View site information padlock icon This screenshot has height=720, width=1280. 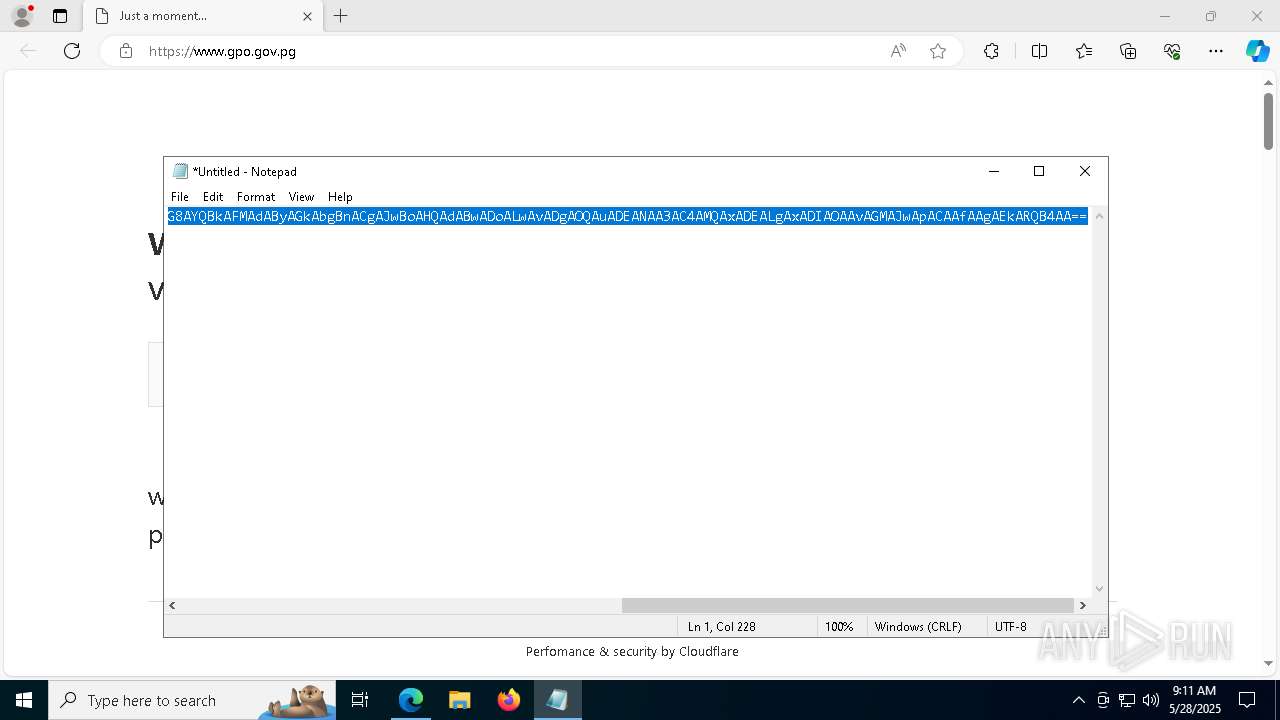(x=126, y=51)
